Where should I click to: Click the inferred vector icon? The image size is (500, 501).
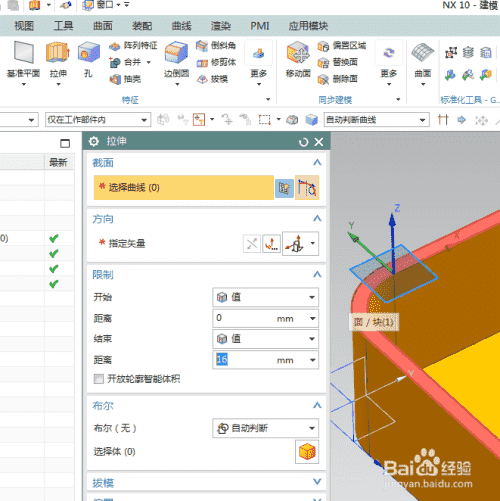(295, 244)
